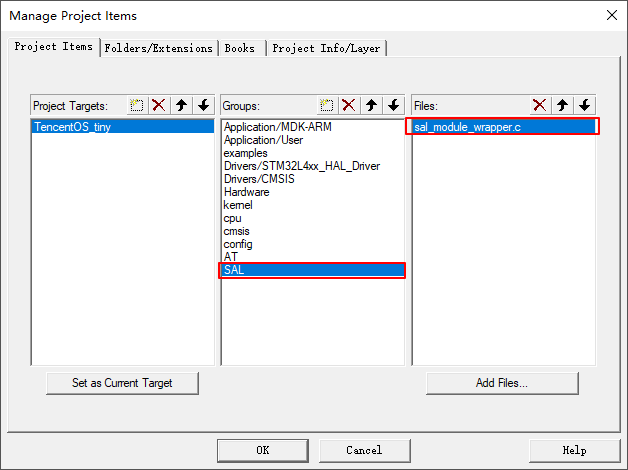This screenshot has height=470, width=628.
Task: Cancel the dialog
Action: (x=364, y=450)
